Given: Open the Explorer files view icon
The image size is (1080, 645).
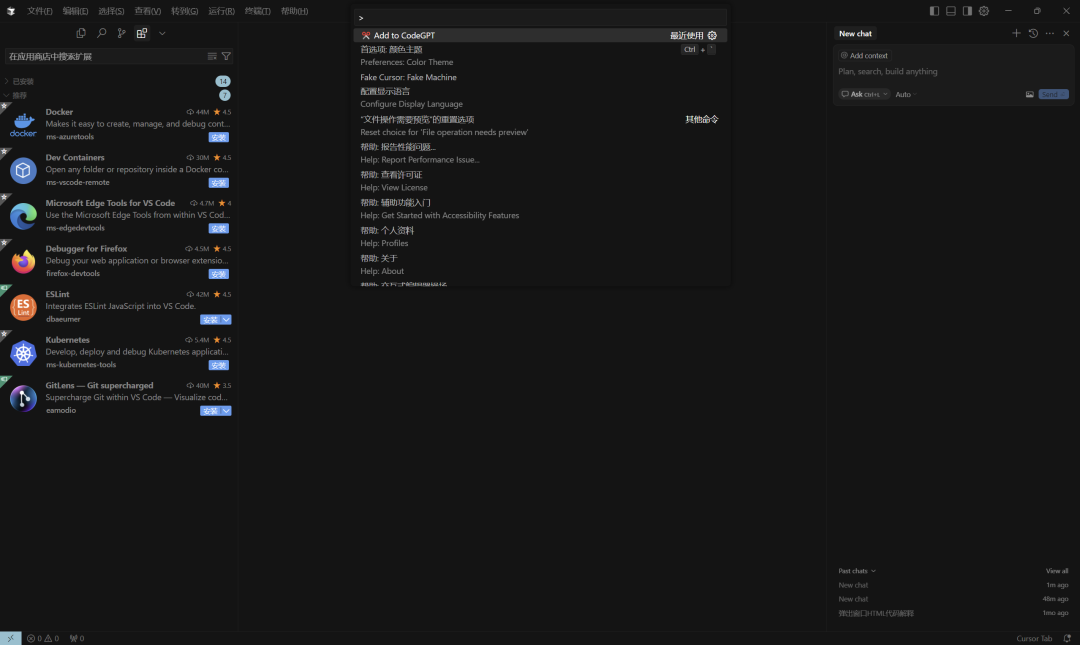Looking at the screenshot, I should tap(81, 33).
